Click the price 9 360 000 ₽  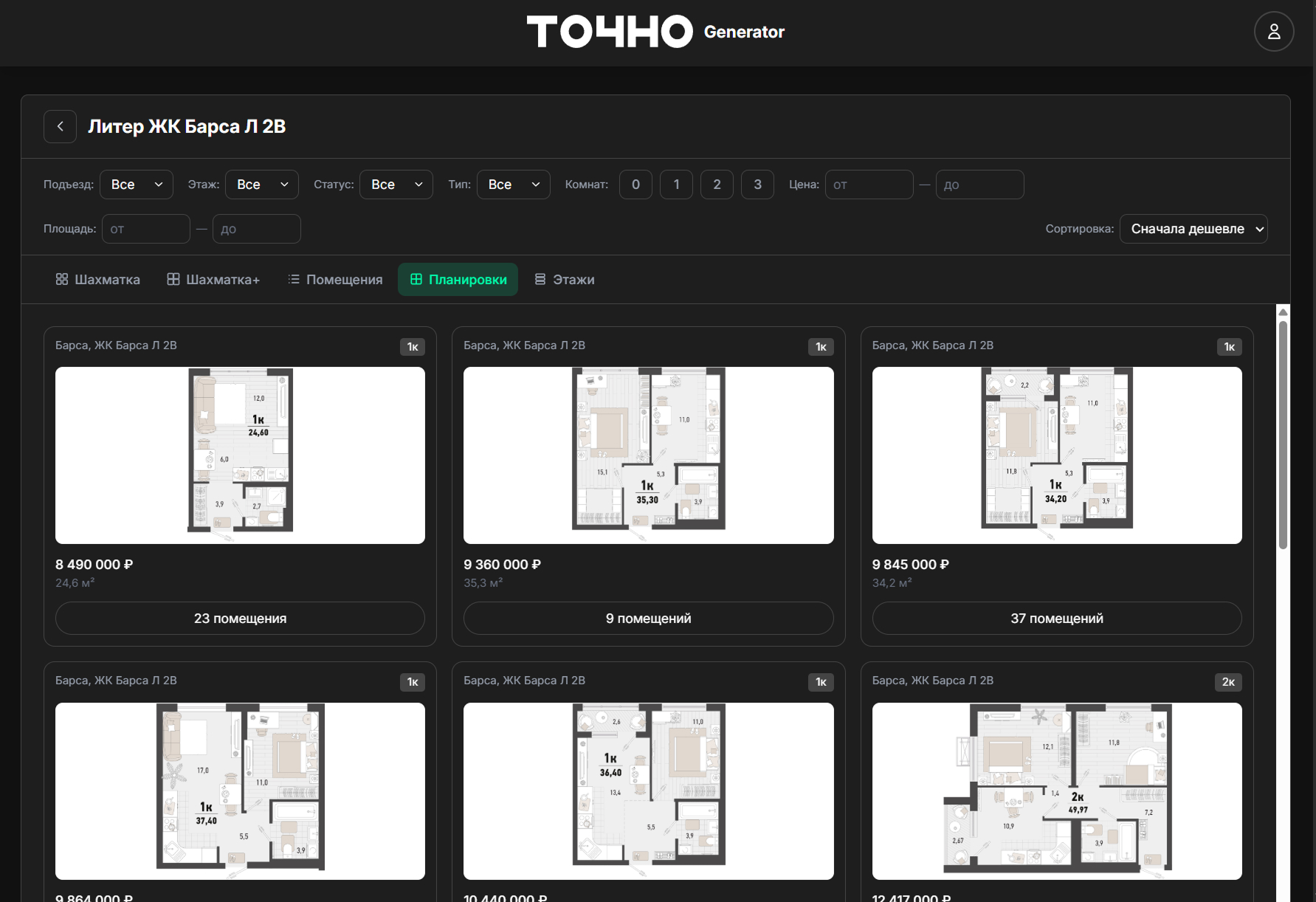502,565
